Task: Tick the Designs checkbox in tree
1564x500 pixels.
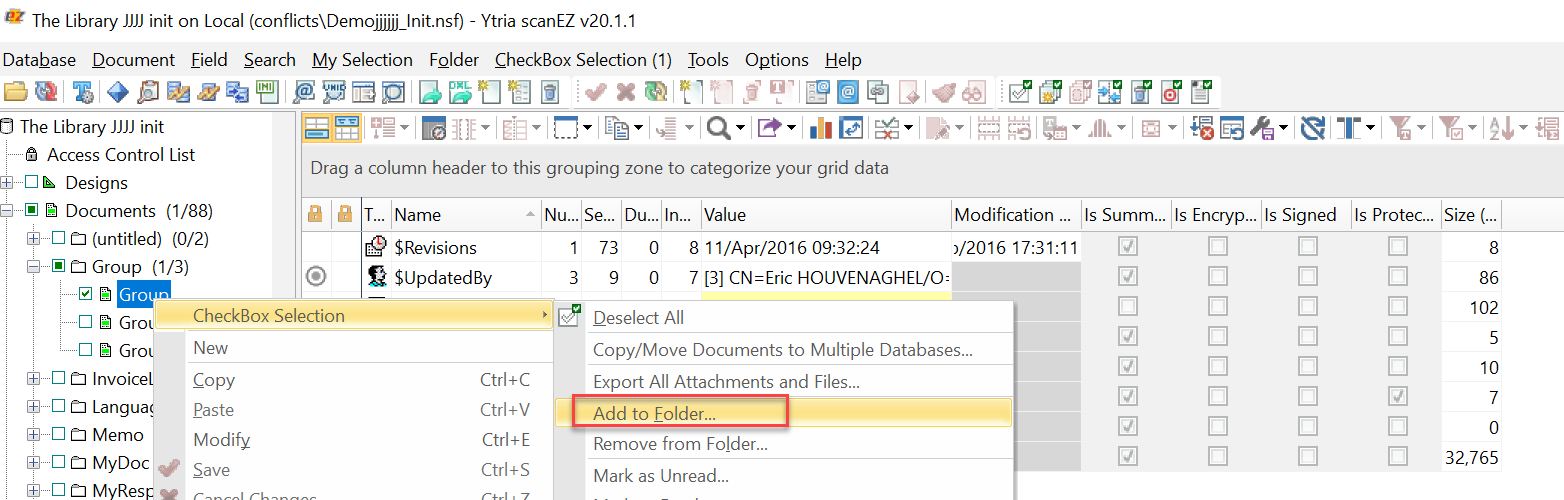Action: [32, 183]
